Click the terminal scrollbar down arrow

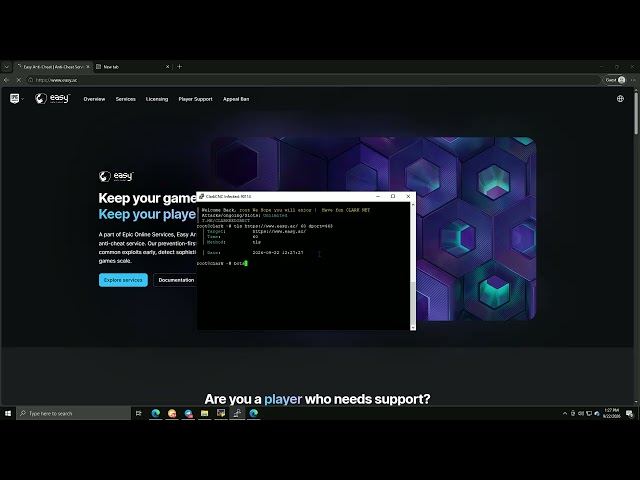click(x=413, y=327)
